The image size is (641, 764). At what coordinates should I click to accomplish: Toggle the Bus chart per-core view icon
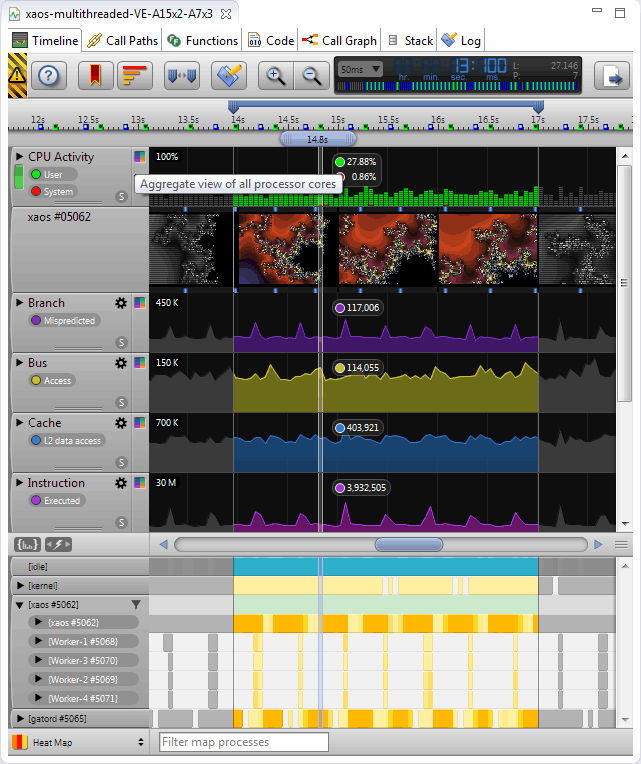click(x=140, y=363)
